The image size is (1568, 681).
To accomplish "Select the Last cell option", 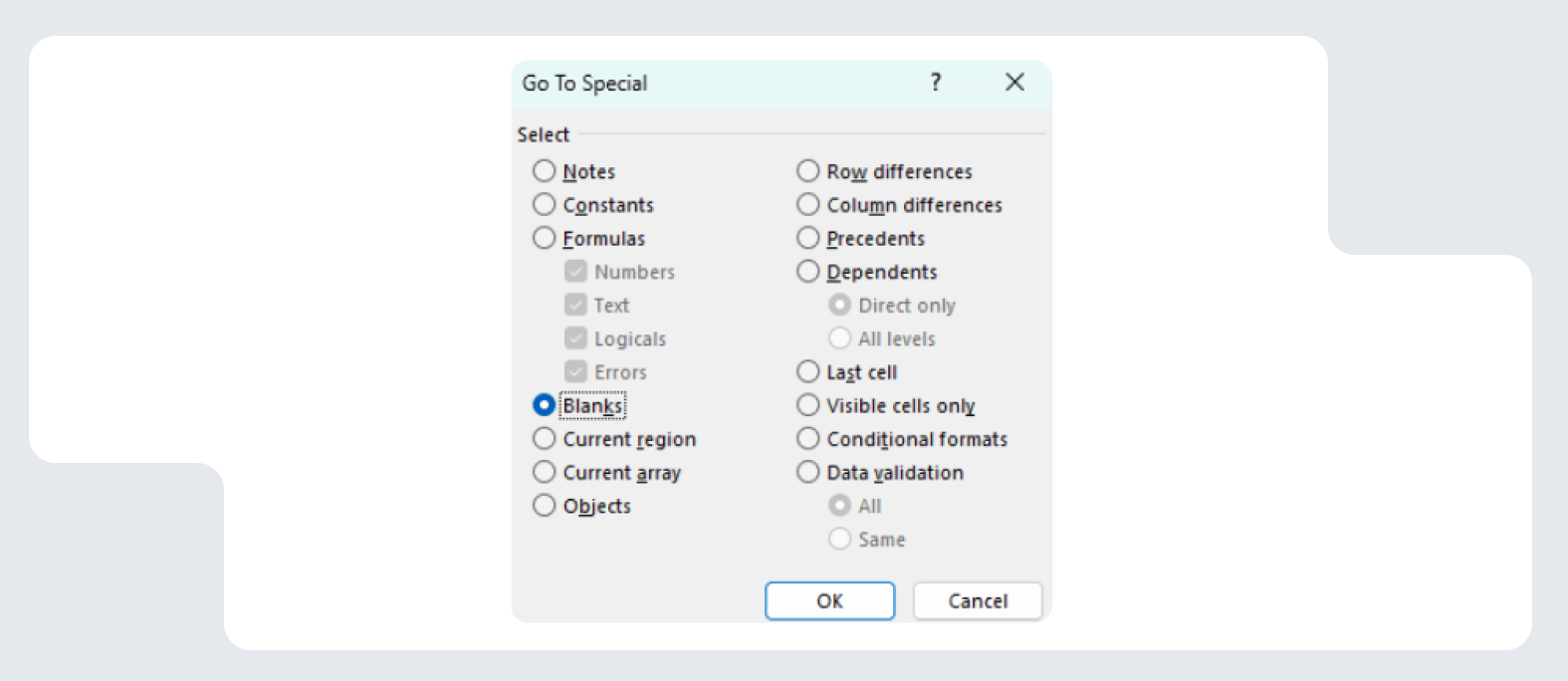I will [x=808, y=372].
